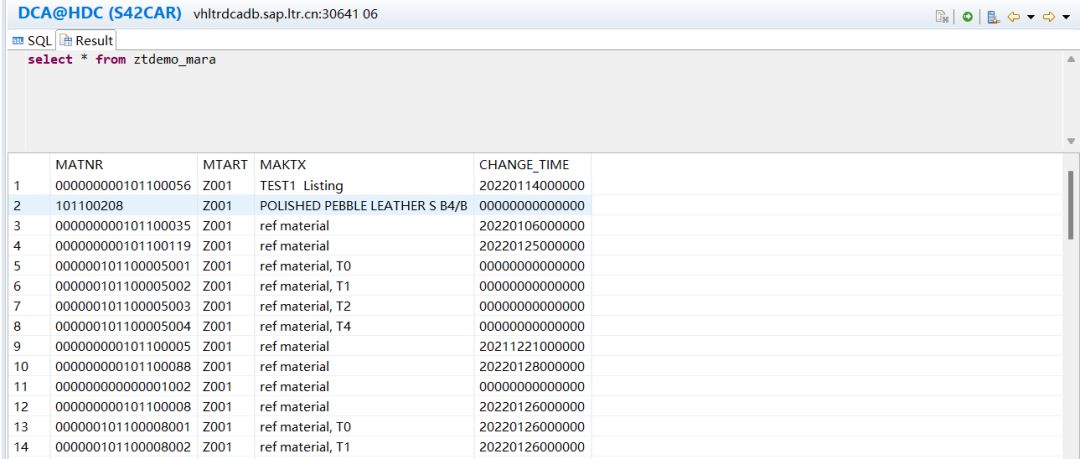The image size is (1080, 459).
Task: Select 'ref material, T4' cell
Action: pyautogui.click(x=364, y=326)
